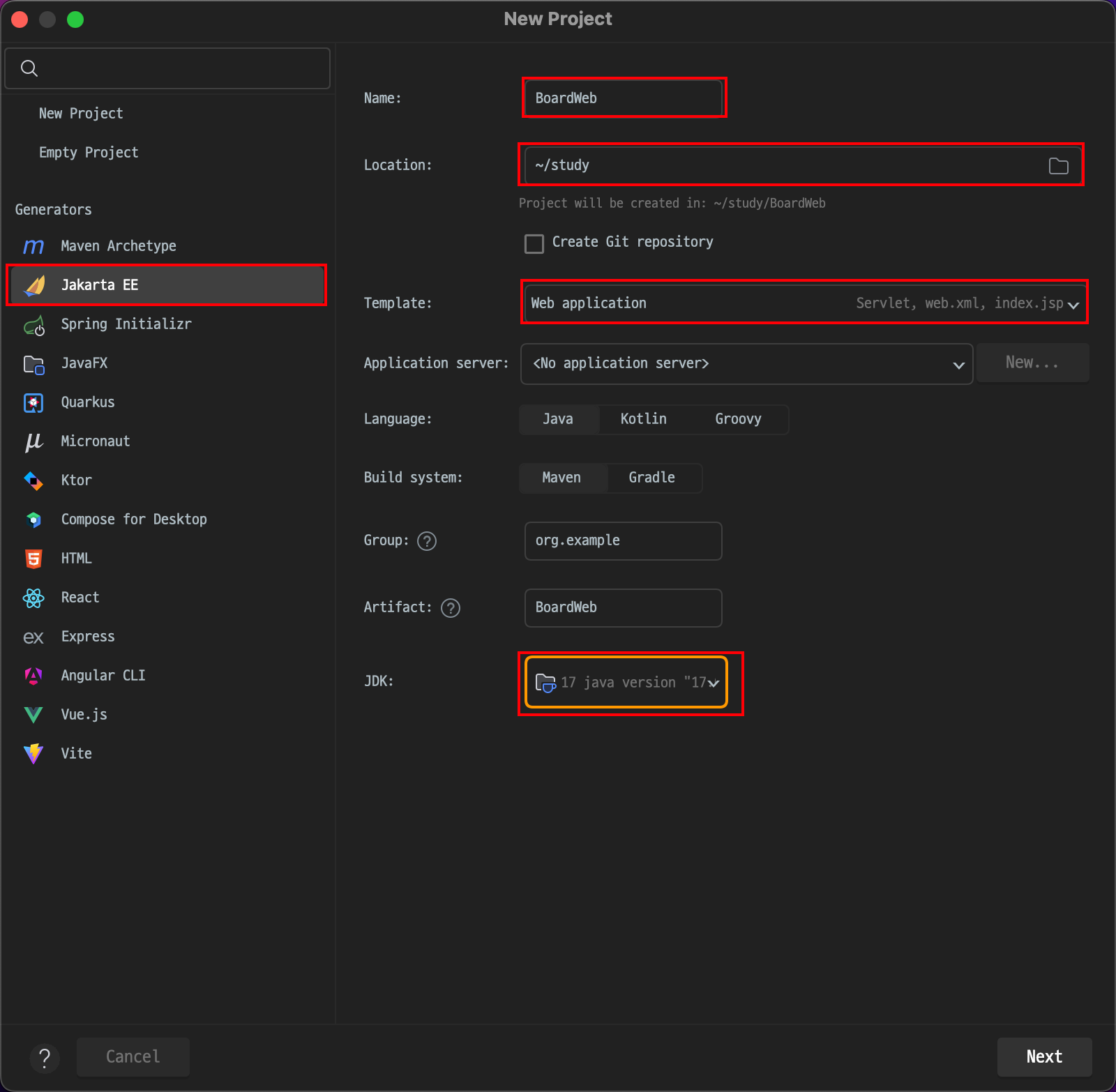This screenshot has height=1092, width=1116.
Task: Click the Angular CLI logo icon
Action: click(x=33, y=676)
